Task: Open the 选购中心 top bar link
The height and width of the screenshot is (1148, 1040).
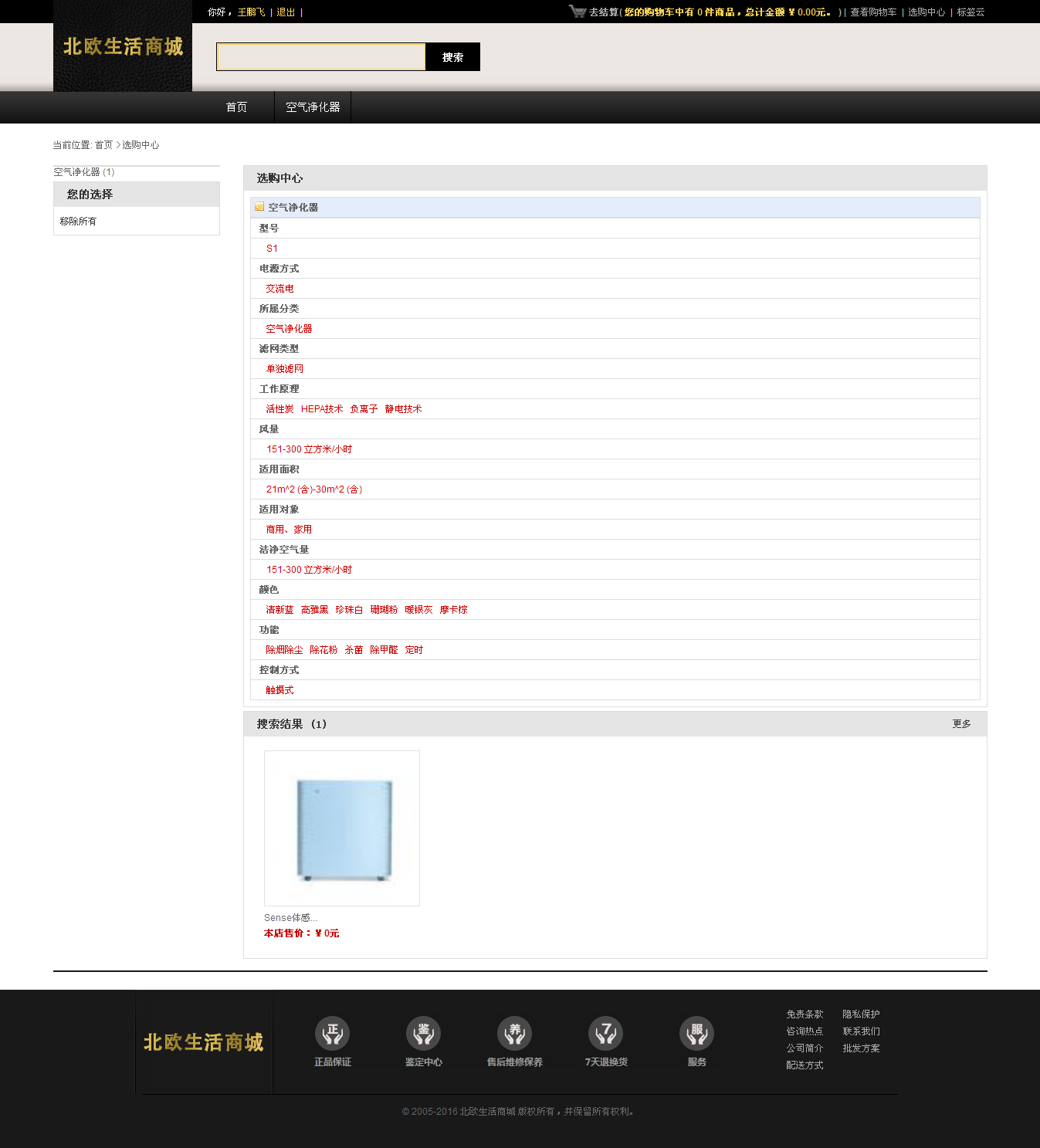Action: [927, 12]
